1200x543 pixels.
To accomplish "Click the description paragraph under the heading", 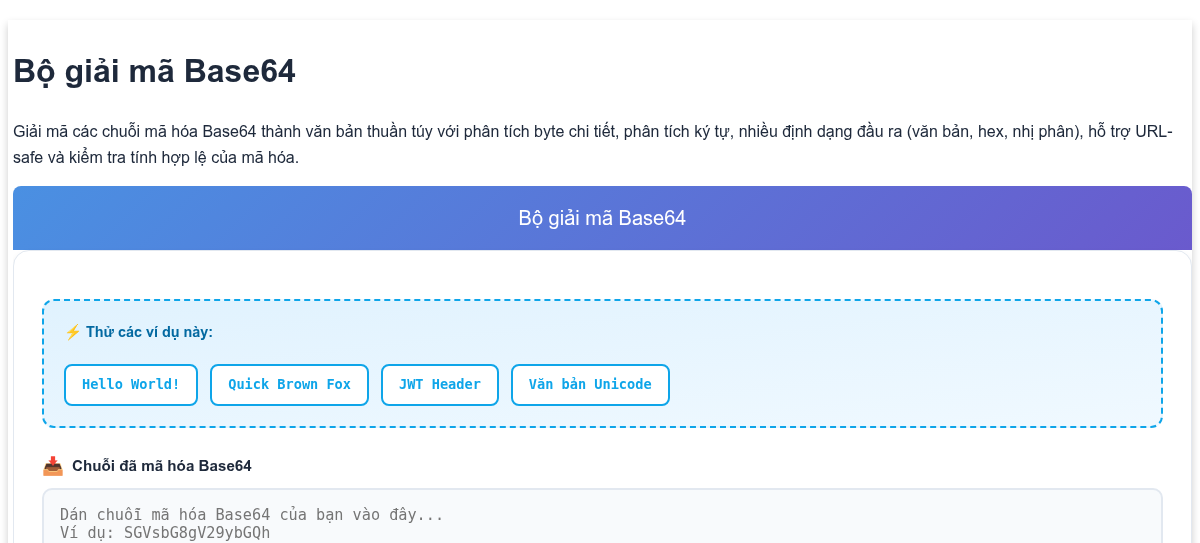I will [x=593, y=145].
